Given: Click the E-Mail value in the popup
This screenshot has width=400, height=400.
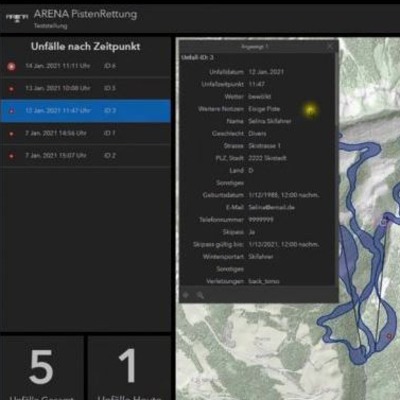Looking at the screenshot, I should coord(271,207).
